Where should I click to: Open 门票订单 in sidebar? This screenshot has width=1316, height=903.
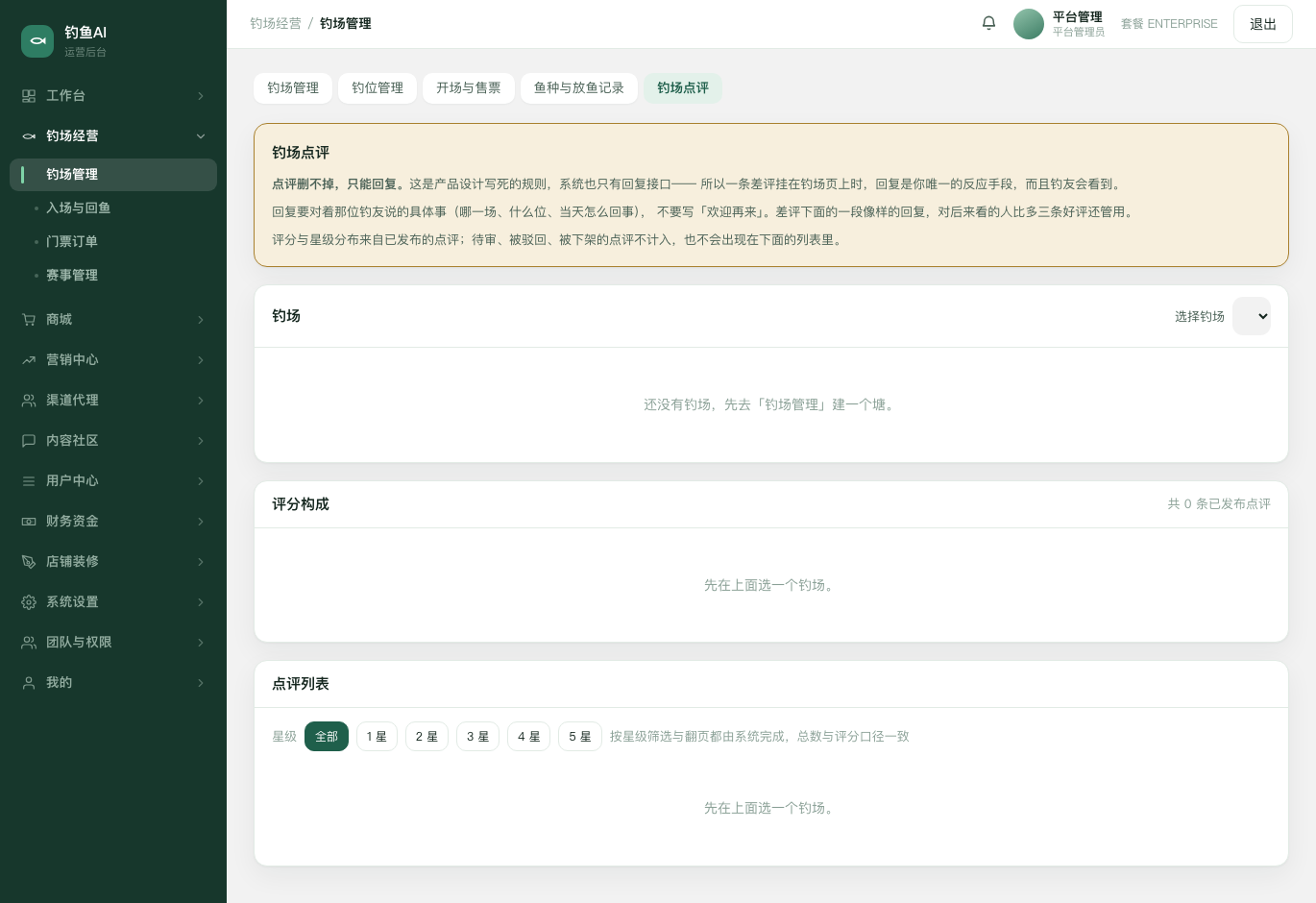(x=113, y=242)
